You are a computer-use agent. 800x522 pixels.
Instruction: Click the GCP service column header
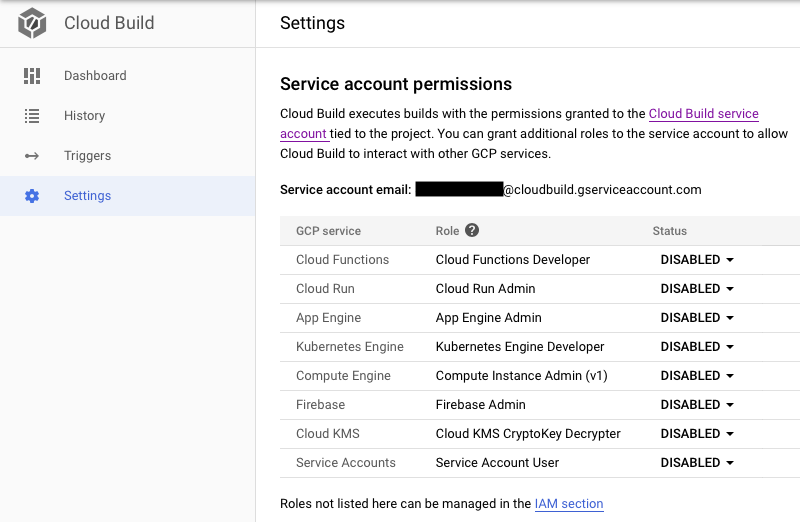(328, 231)
